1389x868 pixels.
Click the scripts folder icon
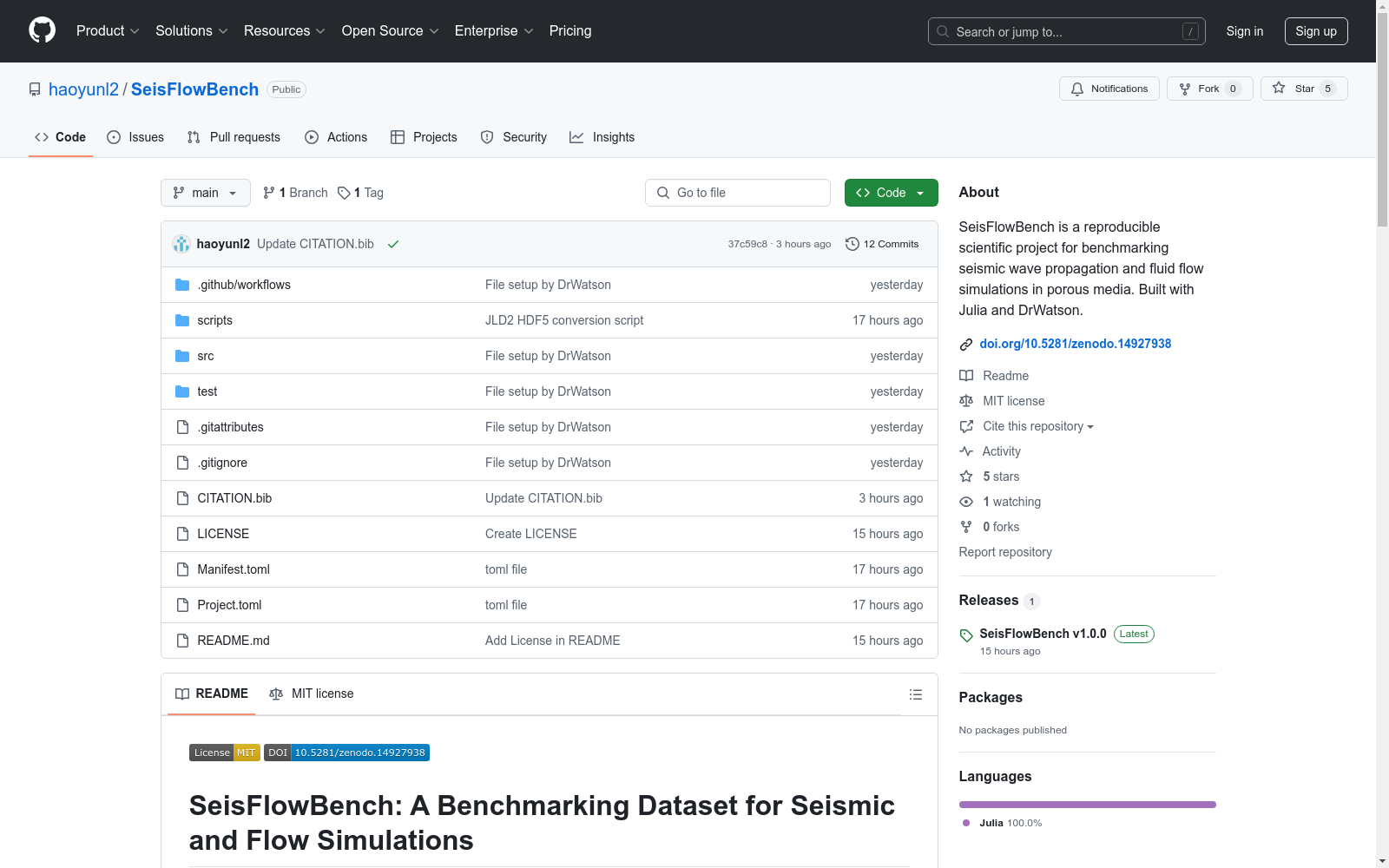(182, 320)
